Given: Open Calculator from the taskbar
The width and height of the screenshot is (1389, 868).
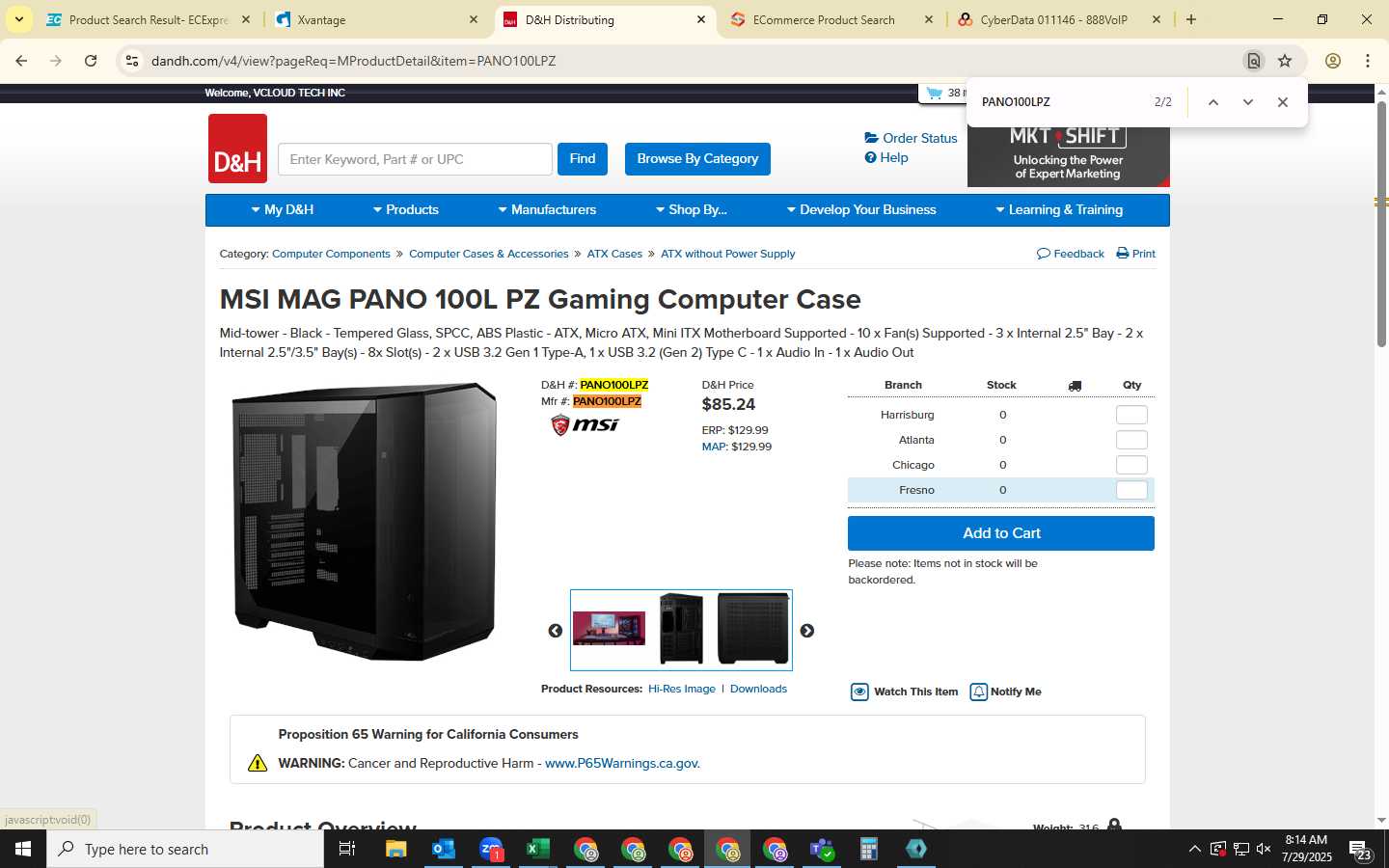Looking at the screenshot, I should pos(869,849).
